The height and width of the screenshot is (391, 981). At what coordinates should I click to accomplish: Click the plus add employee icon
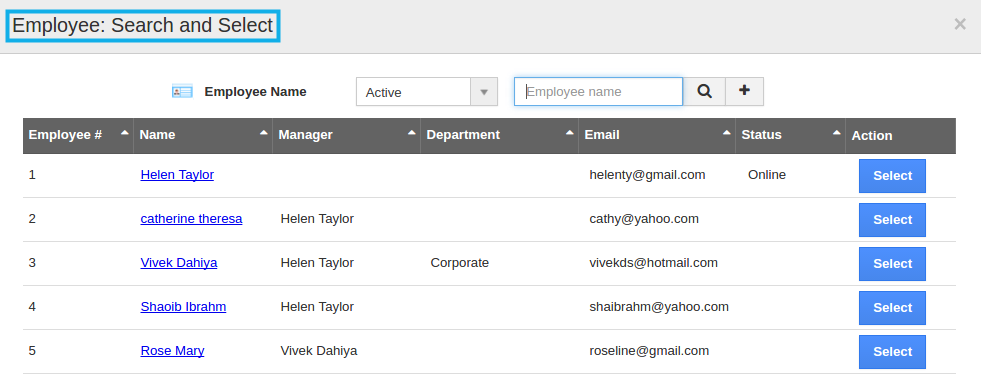[745, 91]
